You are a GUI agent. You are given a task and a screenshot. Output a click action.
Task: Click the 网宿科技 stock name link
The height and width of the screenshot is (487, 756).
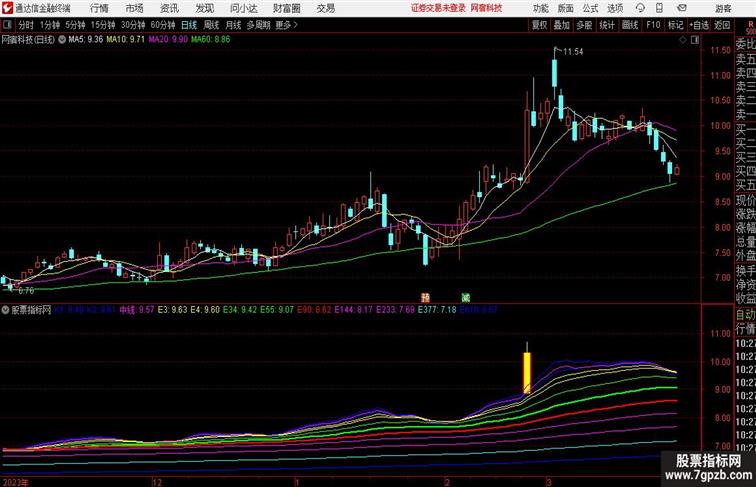(486, 8)
